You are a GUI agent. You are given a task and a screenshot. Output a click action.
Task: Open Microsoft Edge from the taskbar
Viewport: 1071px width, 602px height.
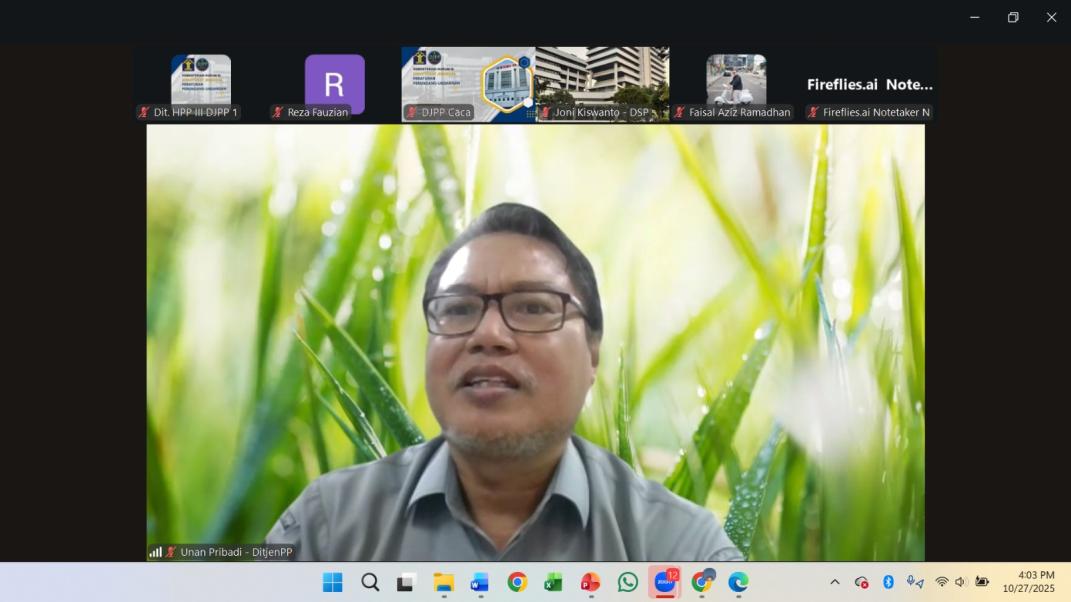738,582
